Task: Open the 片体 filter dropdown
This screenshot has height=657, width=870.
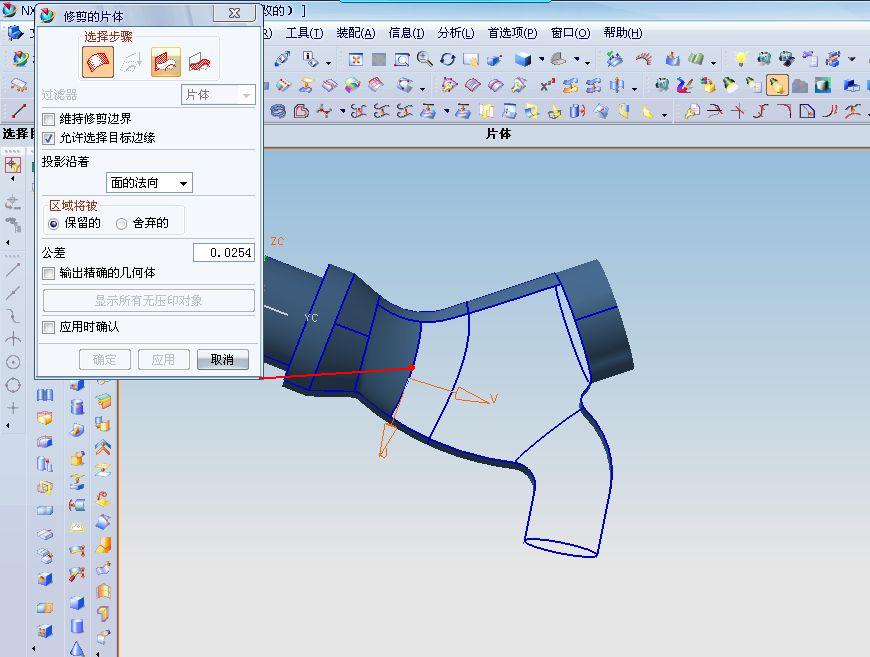Action: (218, 95)
